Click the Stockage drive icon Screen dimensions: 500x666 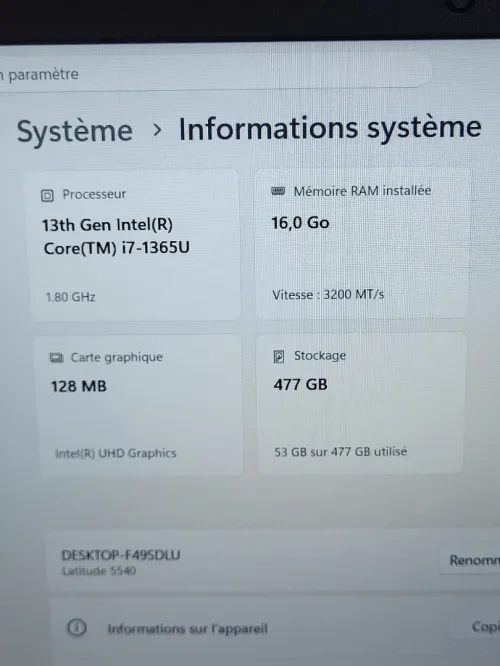[279, 356]
